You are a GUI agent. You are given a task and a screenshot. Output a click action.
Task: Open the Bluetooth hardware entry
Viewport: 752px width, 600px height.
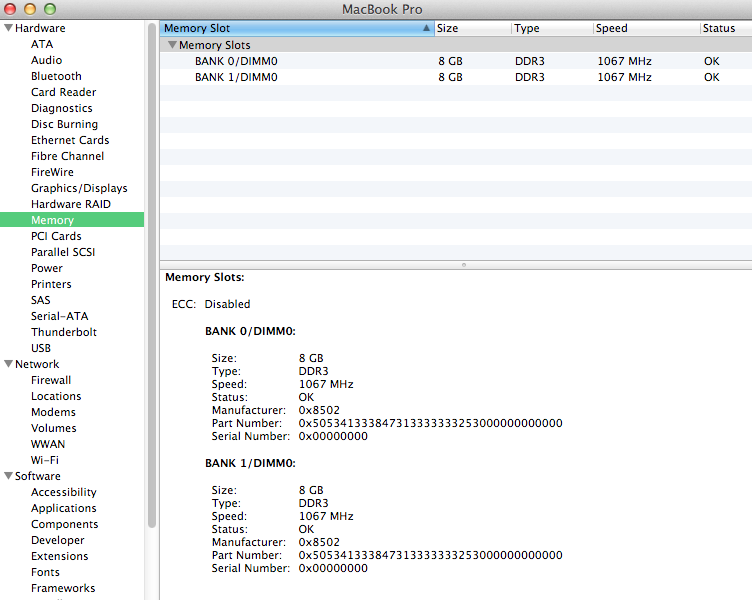56,76
